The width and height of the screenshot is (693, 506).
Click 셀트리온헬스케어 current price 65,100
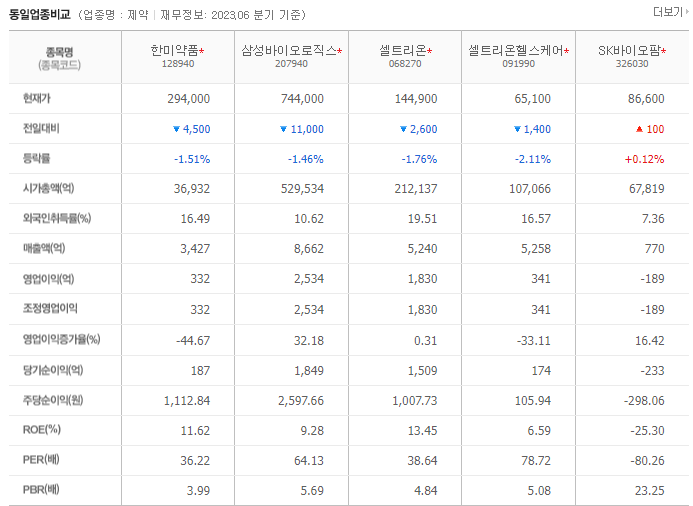click(x=533, y=99)
